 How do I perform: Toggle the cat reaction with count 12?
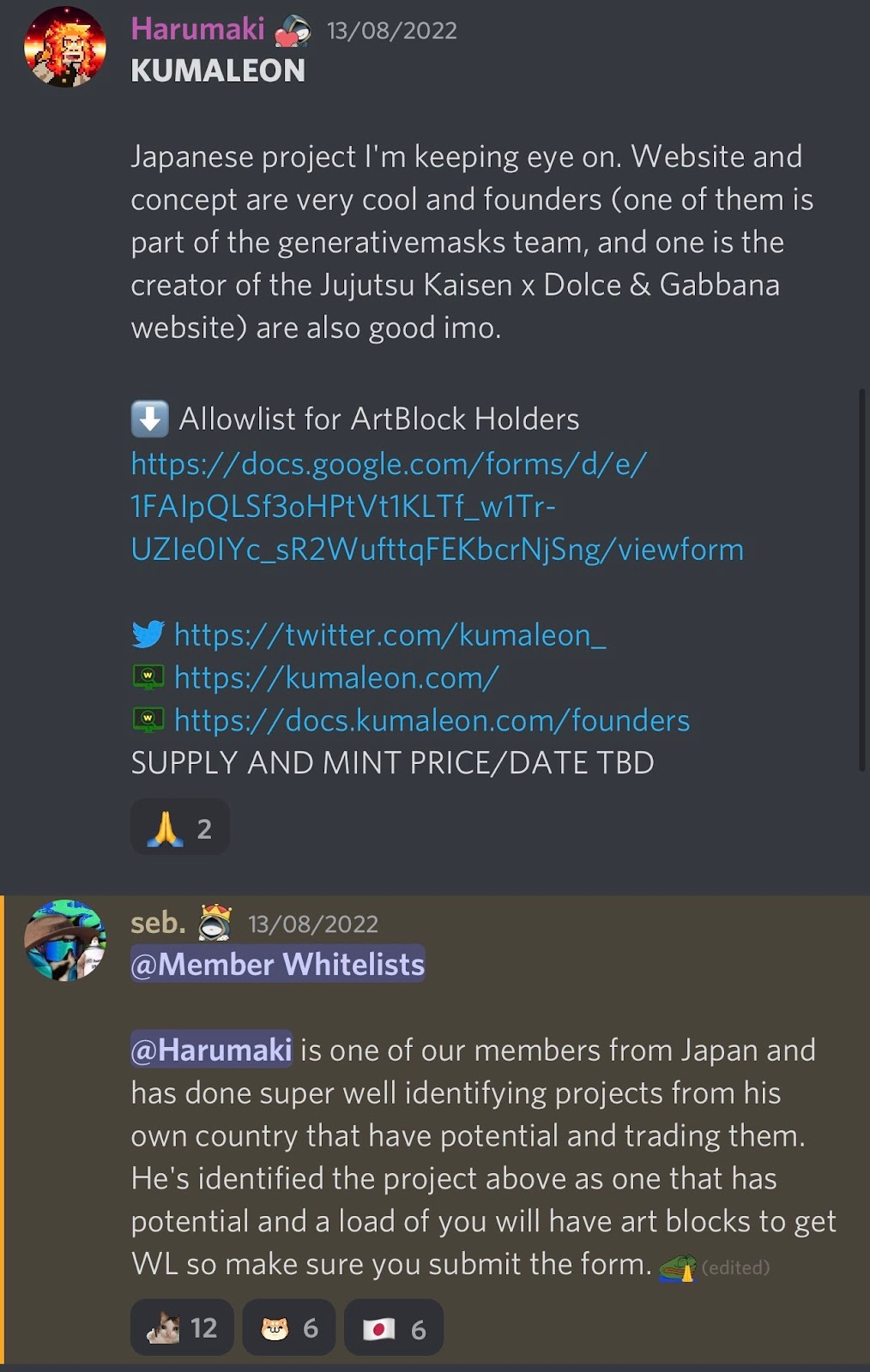[x=182, y=1327]
